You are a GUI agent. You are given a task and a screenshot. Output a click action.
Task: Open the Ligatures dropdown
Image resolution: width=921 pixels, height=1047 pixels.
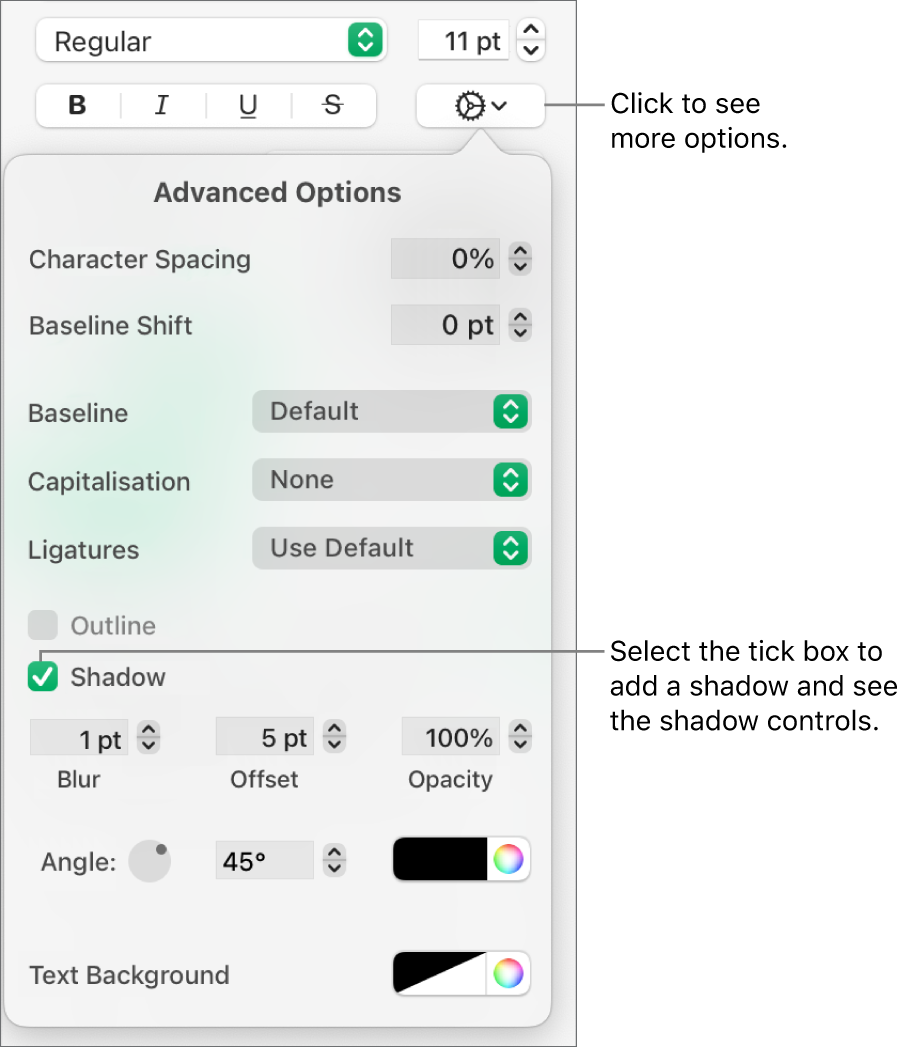point(391,548)
